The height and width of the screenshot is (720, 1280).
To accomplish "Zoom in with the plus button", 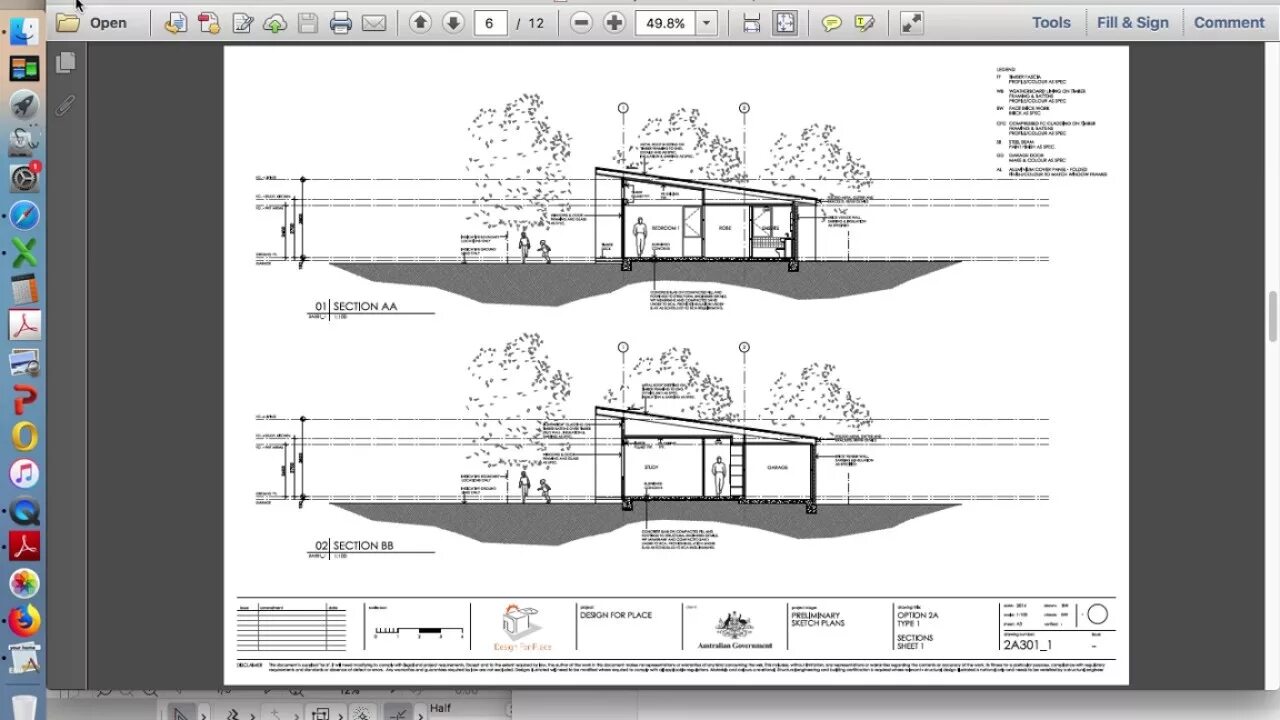I will [614, 22].
